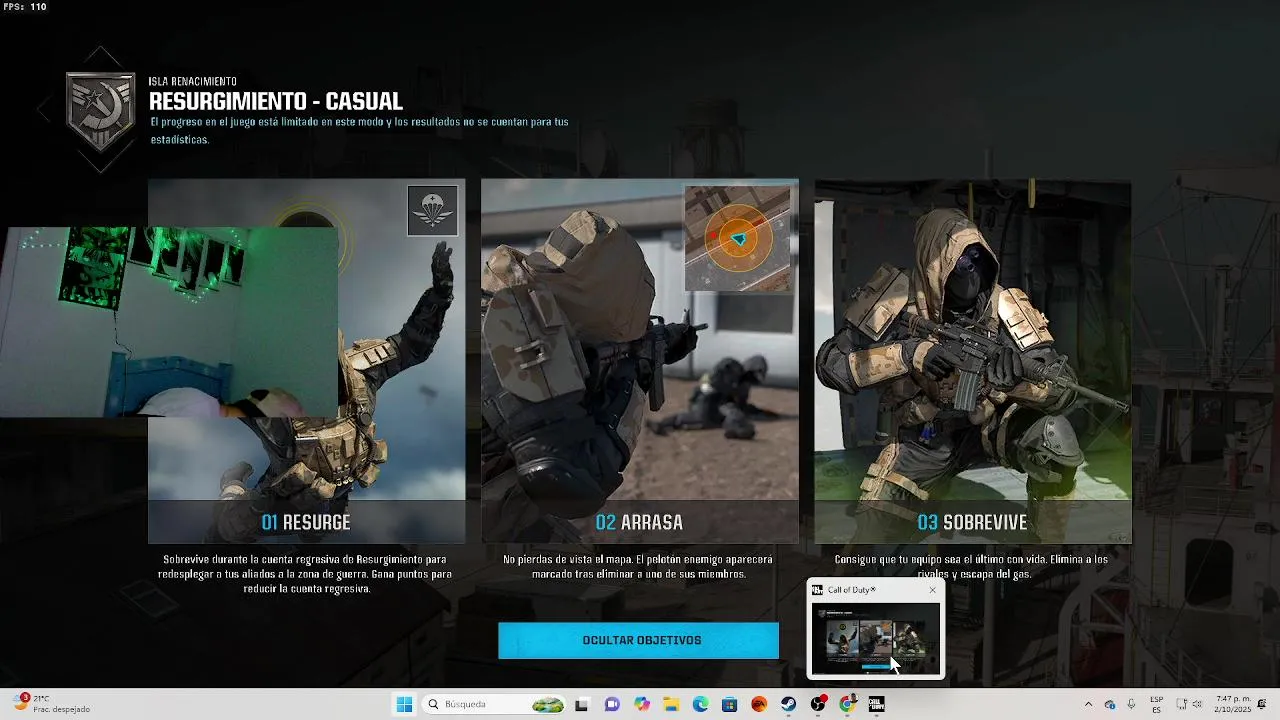
Task: Switch to OBS Studio in the taskbar
Action: pyautogui.click(x=818, y=704)
